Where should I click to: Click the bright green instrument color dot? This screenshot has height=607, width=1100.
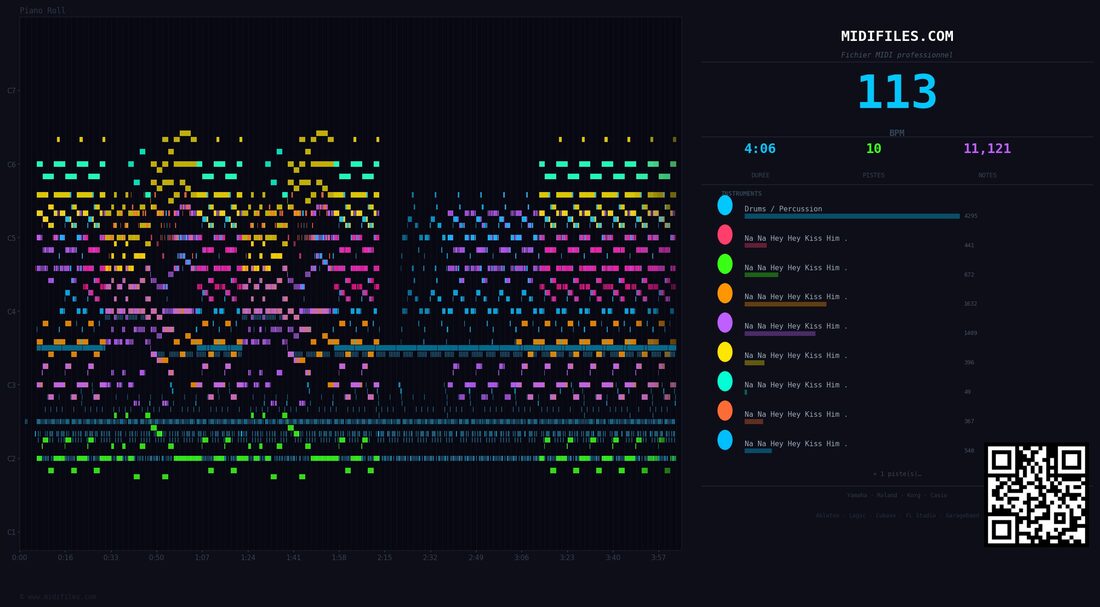click(x=725, y=264)
